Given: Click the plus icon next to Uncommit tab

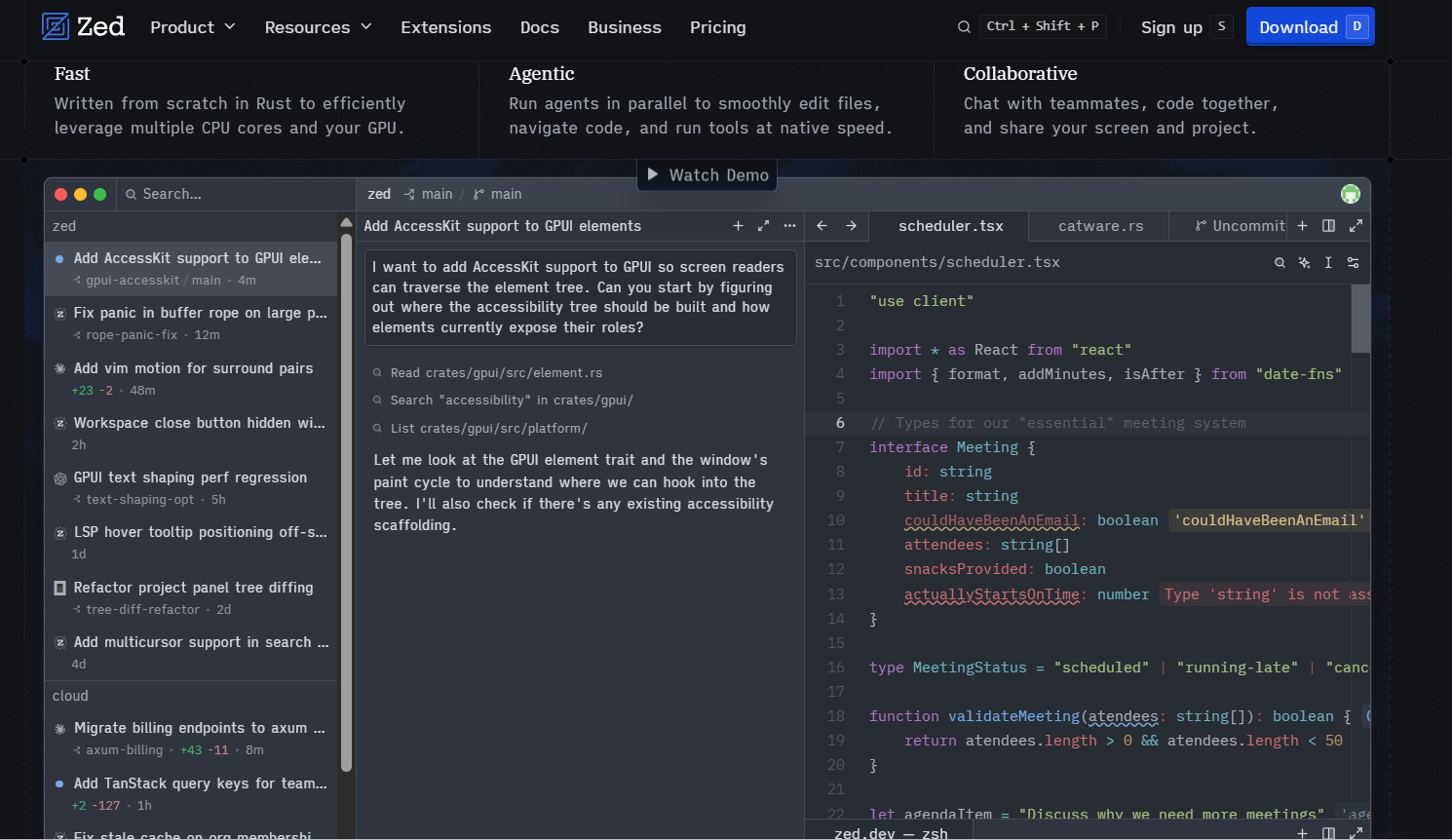Looking at the screenshot, I should (x=1302, y=225).
